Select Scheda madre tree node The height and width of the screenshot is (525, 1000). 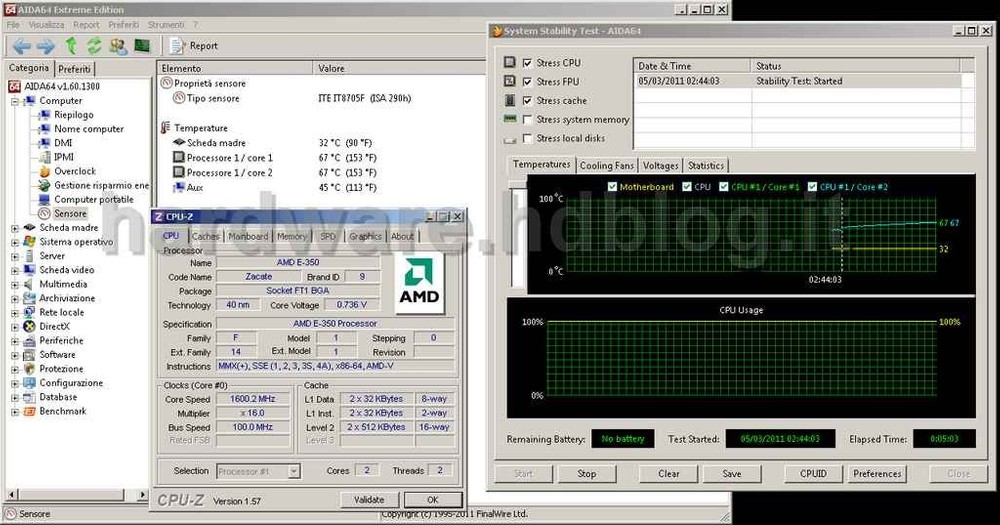coord(69,228)
